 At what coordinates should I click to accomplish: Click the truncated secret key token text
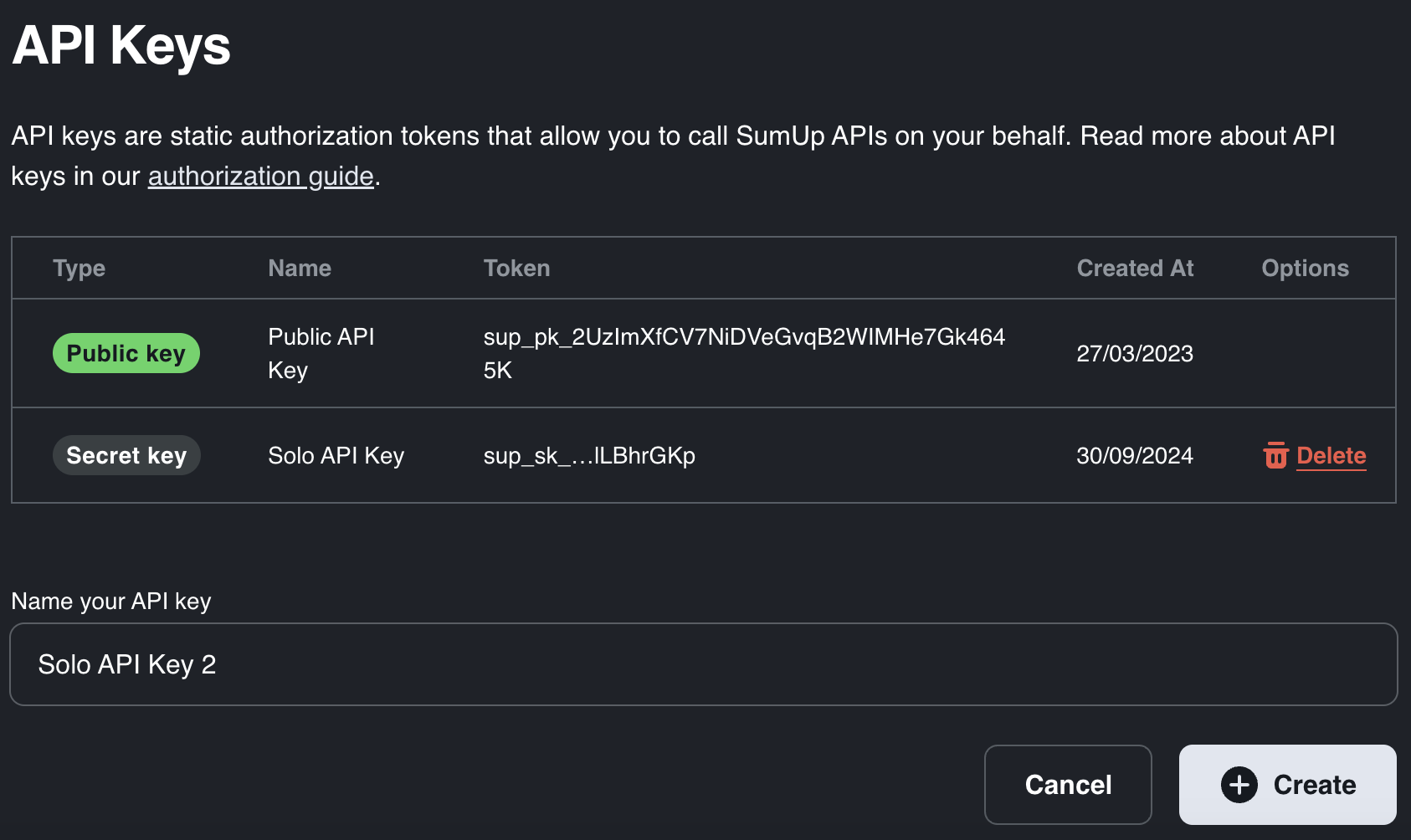coord(588,455)
